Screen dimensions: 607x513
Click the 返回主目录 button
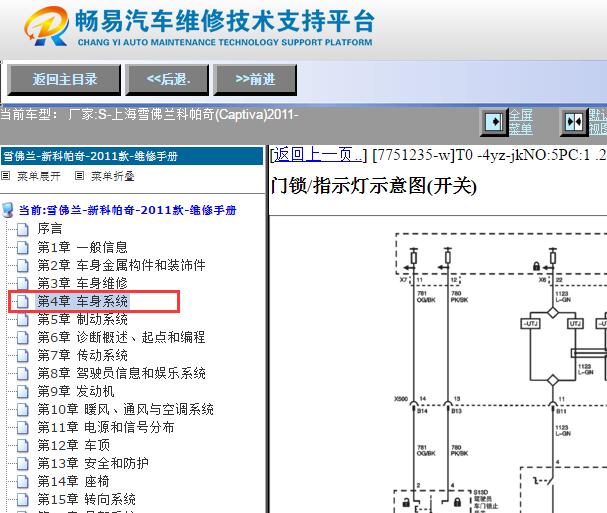(x=64, y=79)
